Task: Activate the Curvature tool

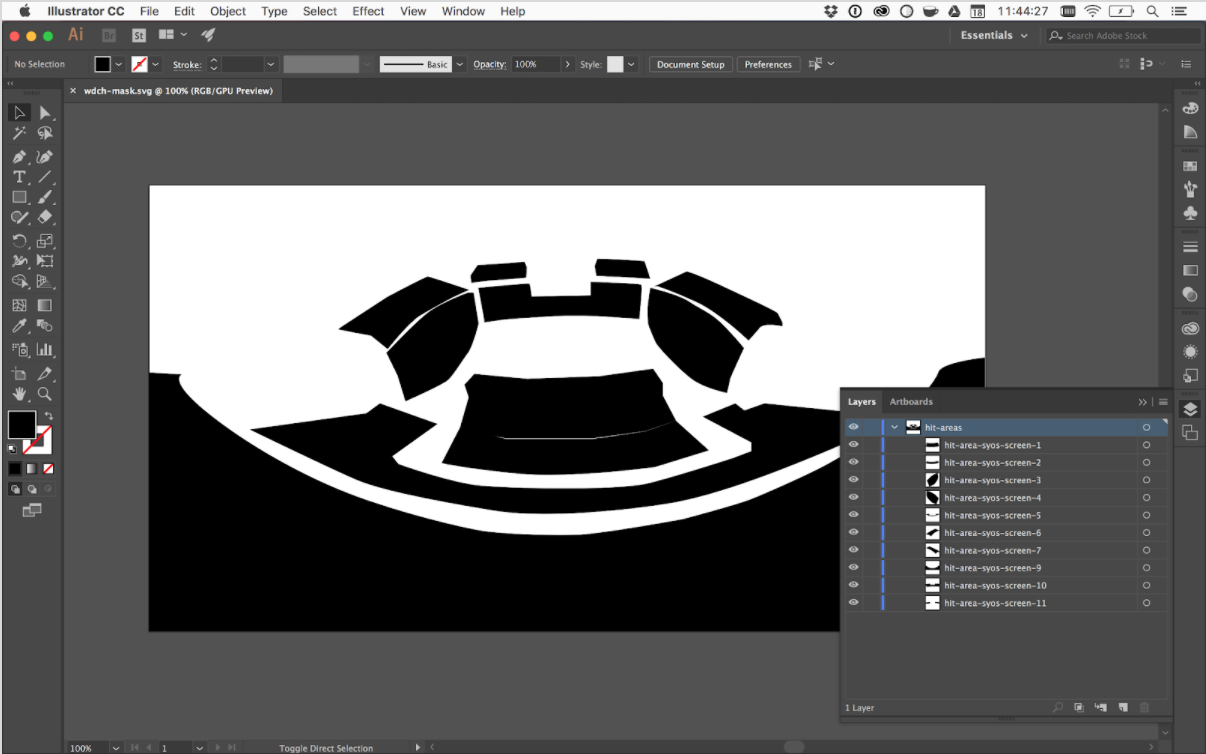Action: (x=45, y=157)
